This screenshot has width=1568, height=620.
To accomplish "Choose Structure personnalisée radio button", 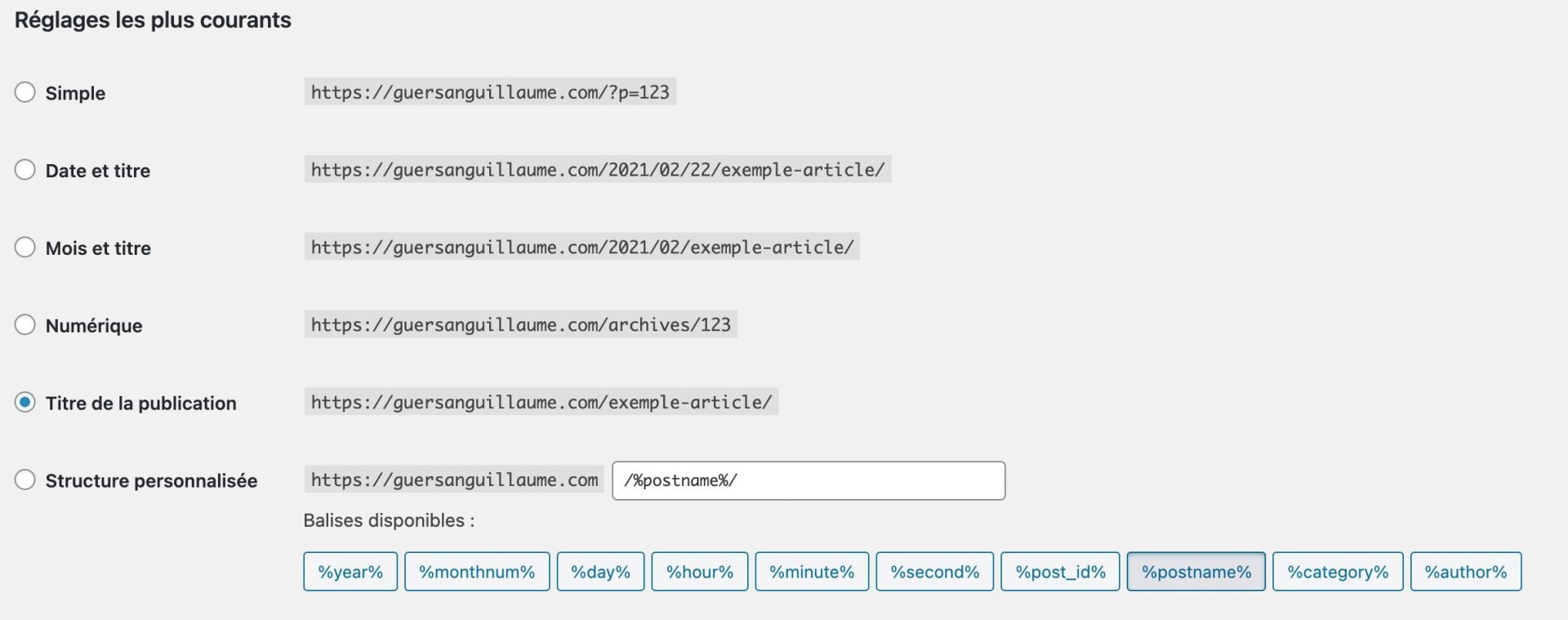I will click(x=25, y=479).
